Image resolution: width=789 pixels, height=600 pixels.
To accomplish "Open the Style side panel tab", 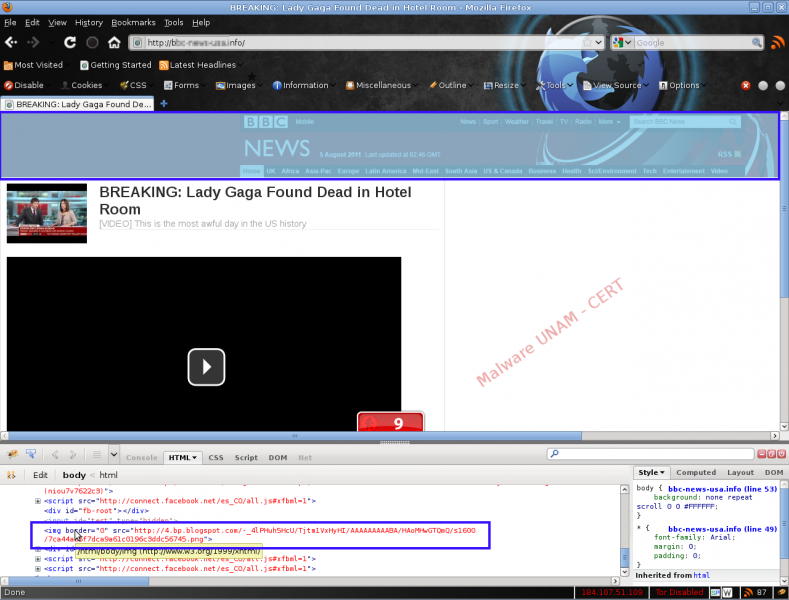I will 652,472.
